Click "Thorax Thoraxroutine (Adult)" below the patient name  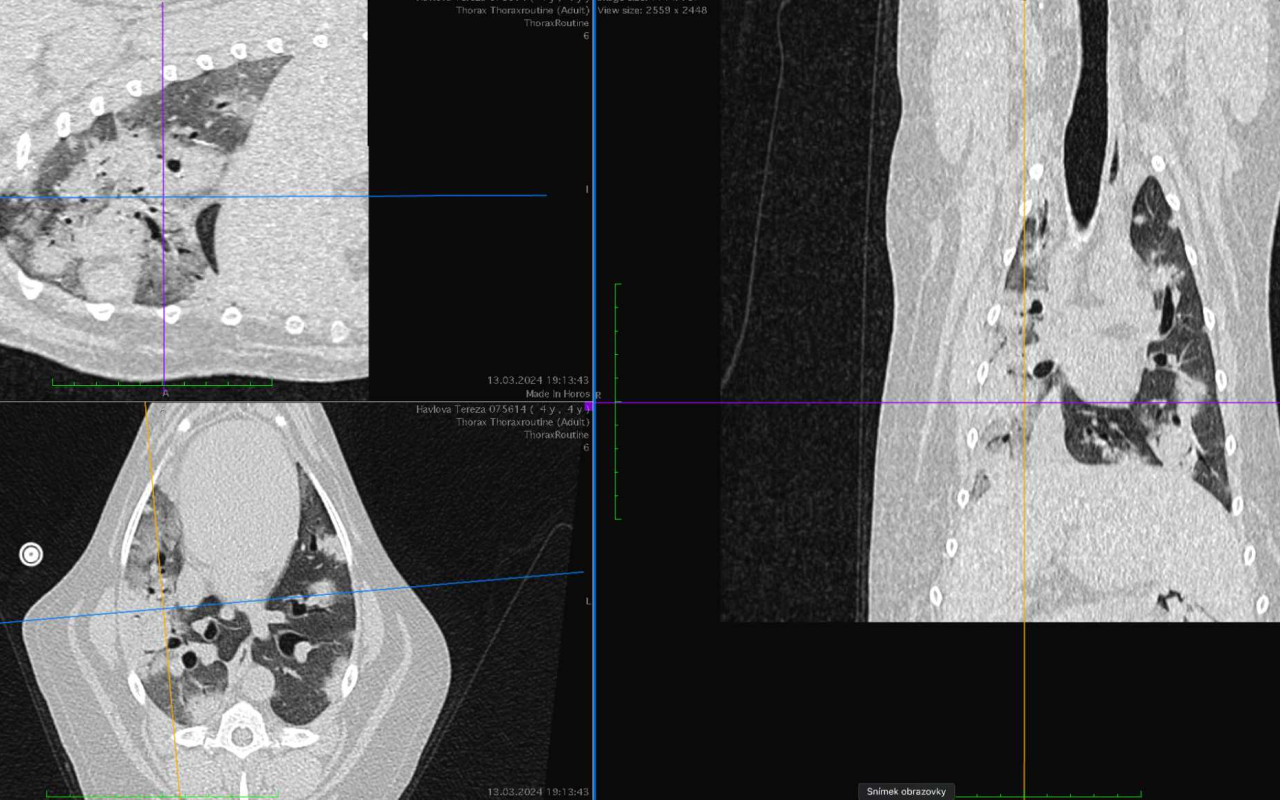pos(522,422)
